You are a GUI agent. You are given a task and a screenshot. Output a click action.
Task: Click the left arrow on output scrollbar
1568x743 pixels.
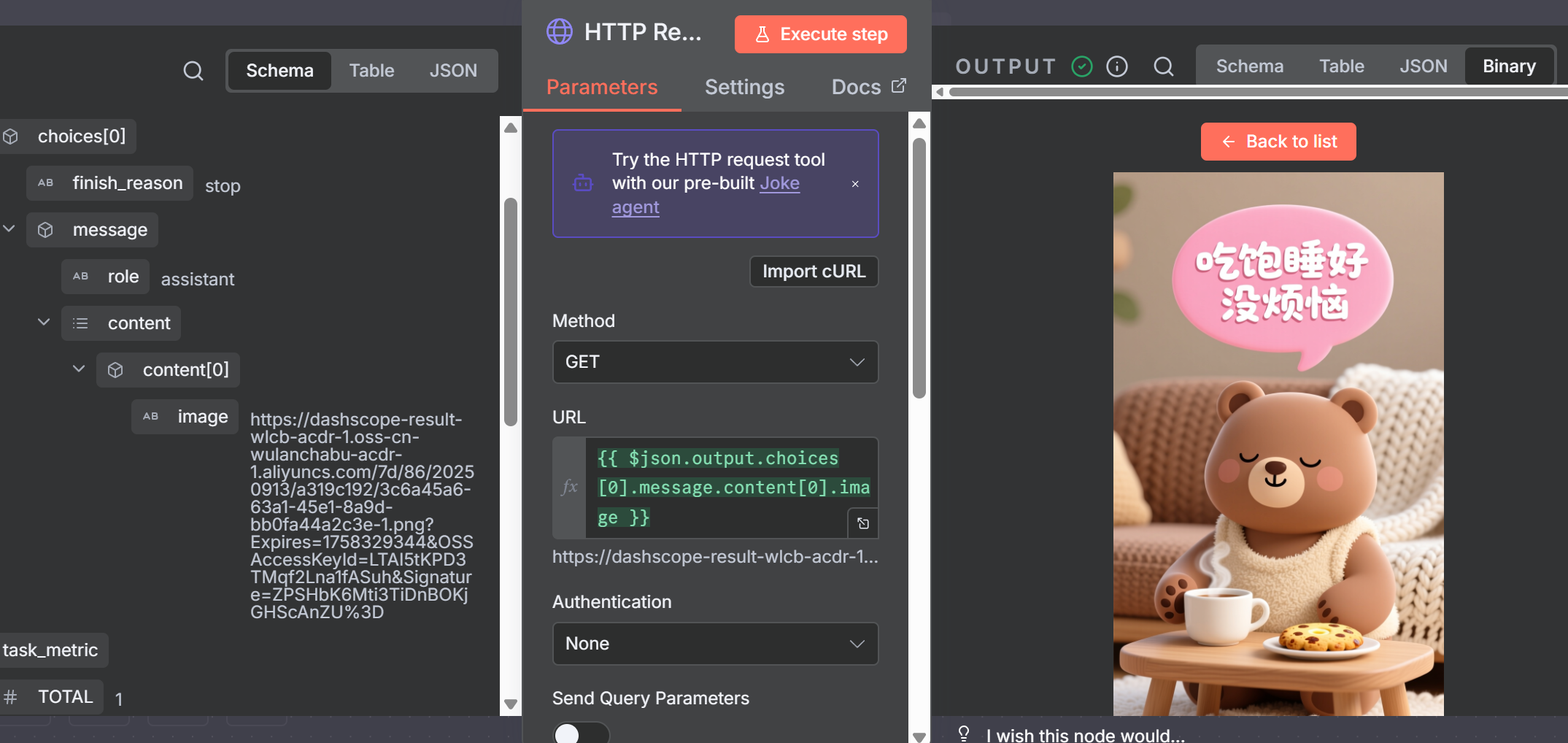[940, 92]
